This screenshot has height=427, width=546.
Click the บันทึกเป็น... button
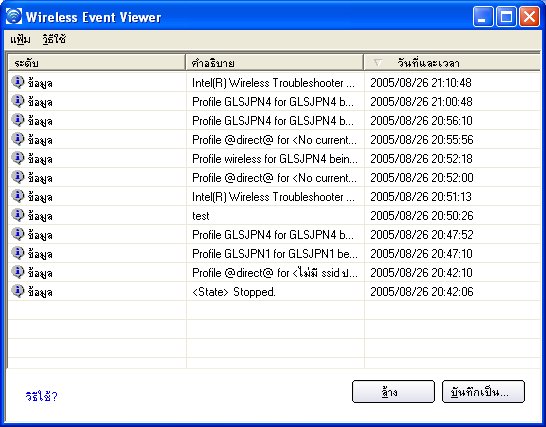pyautogui.click(x=483, y=392)
